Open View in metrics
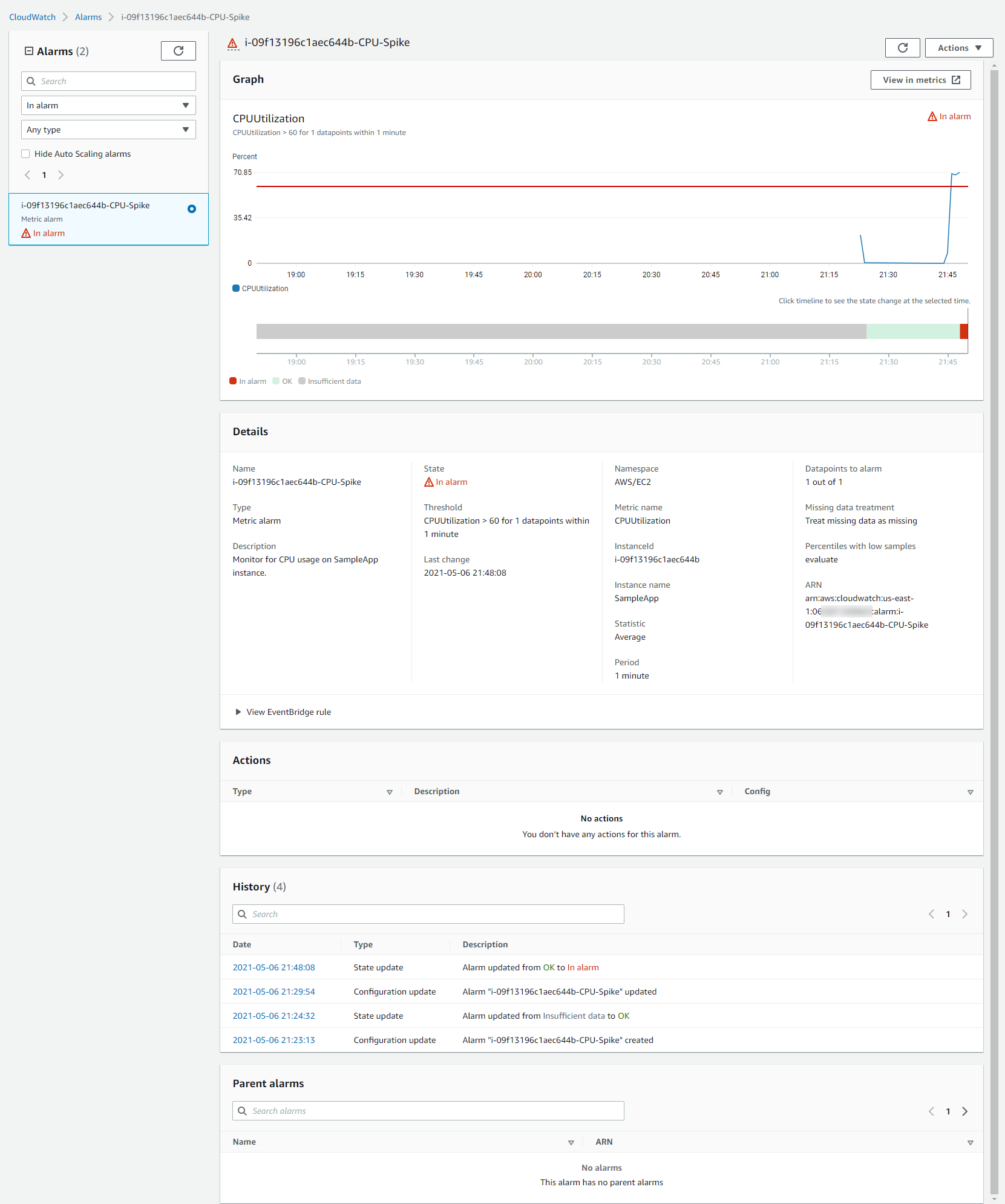This screenshot has height=1204, width=1005. [x=920, y=80]
